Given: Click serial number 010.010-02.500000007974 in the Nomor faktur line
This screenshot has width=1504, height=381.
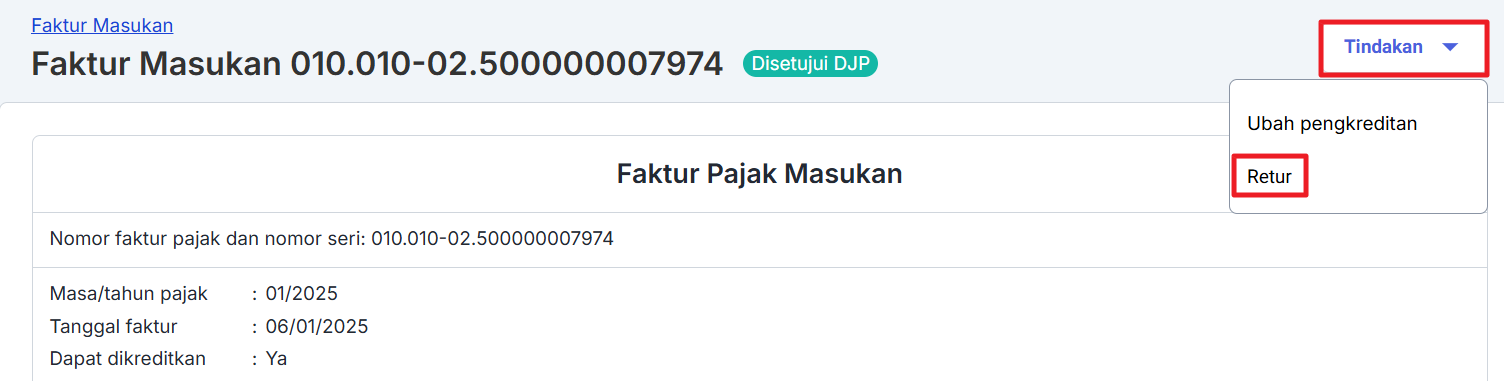Looking at the screenshot, I should 492,239.
